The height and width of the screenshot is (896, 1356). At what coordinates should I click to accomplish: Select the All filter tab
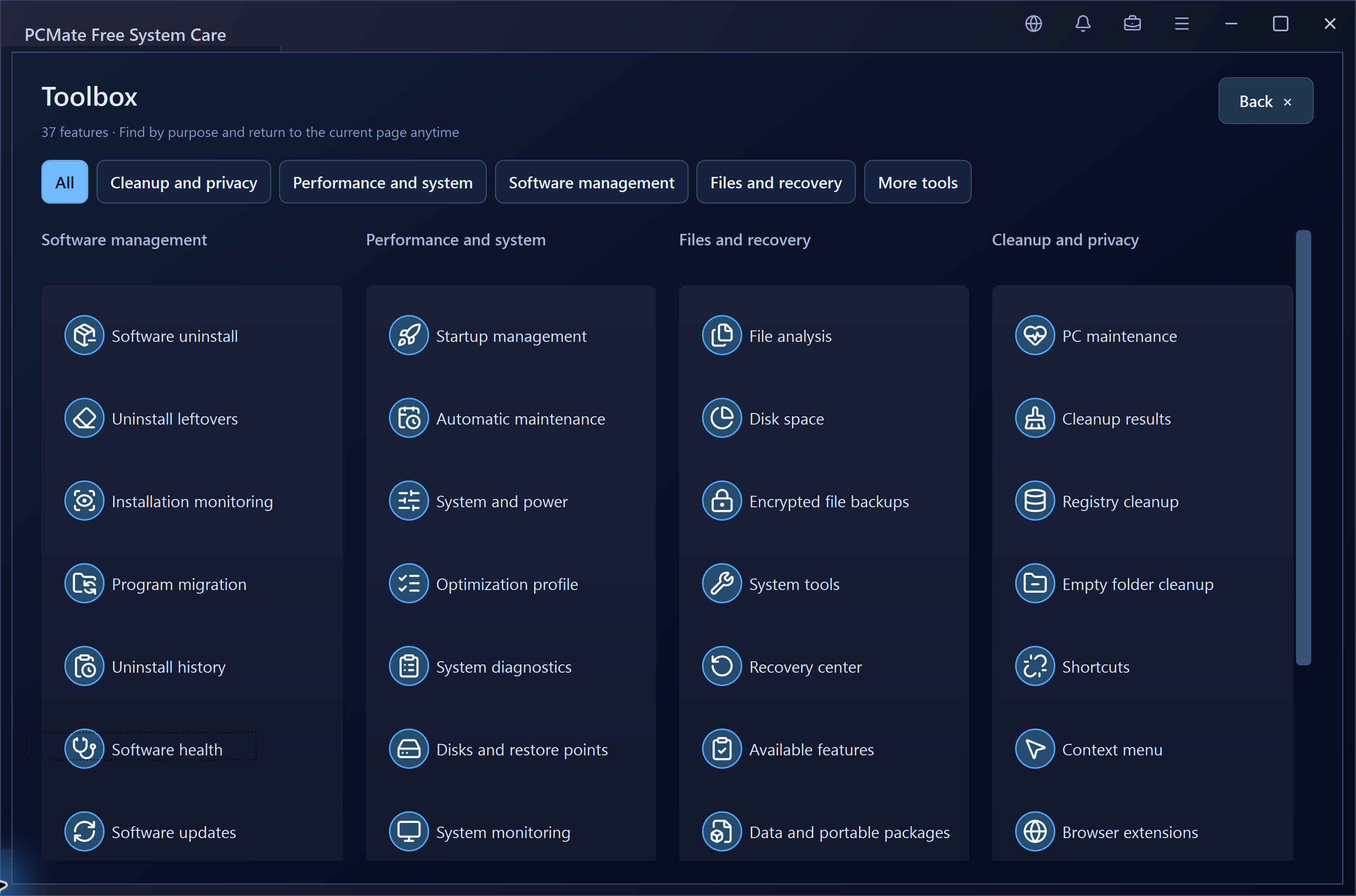[x=65, y=182]
